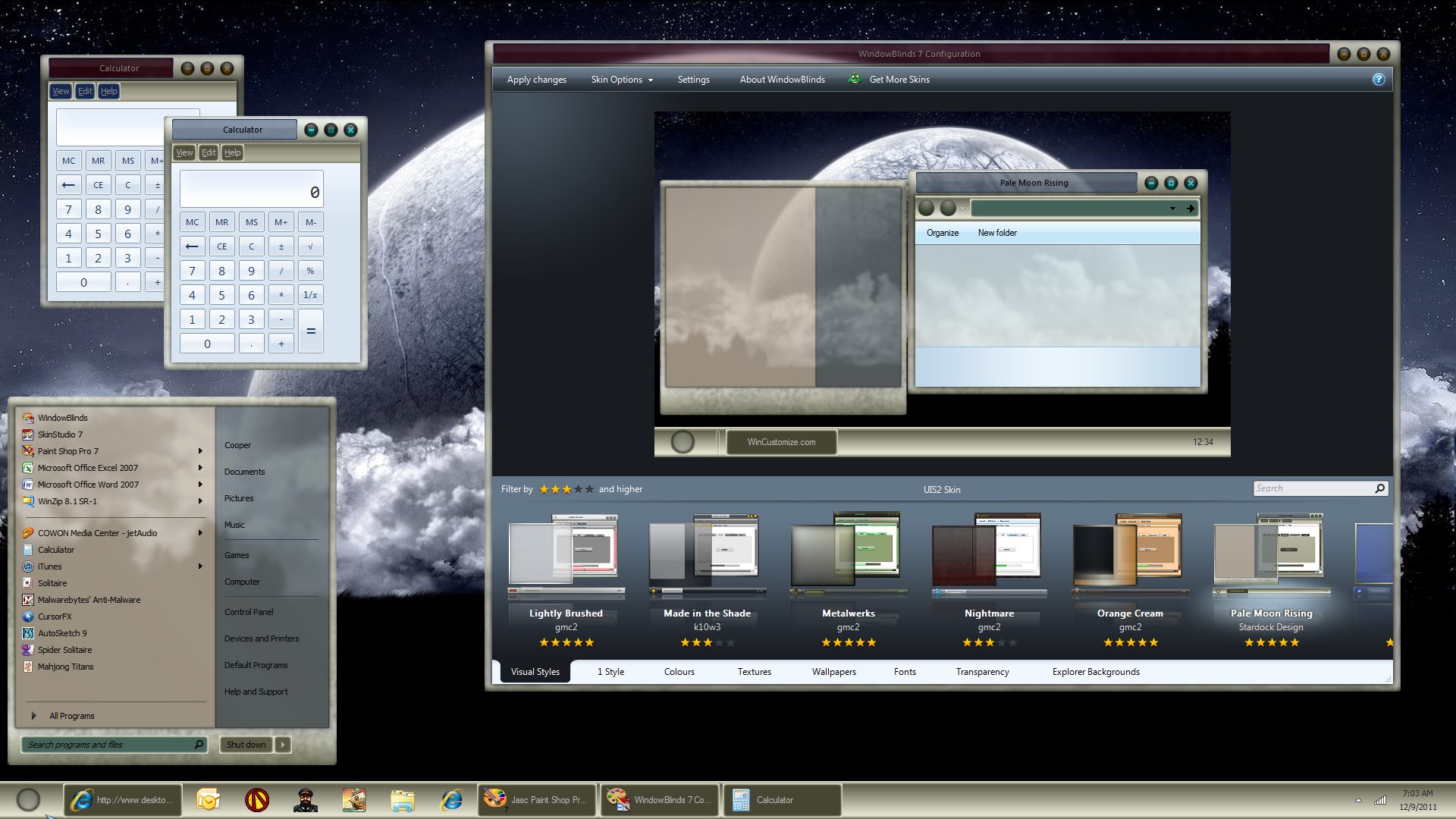Viewport: 1456px width, 819px height.
Task: Open COWON Media Center - jetAudio entry
Action: click(89, 533)
